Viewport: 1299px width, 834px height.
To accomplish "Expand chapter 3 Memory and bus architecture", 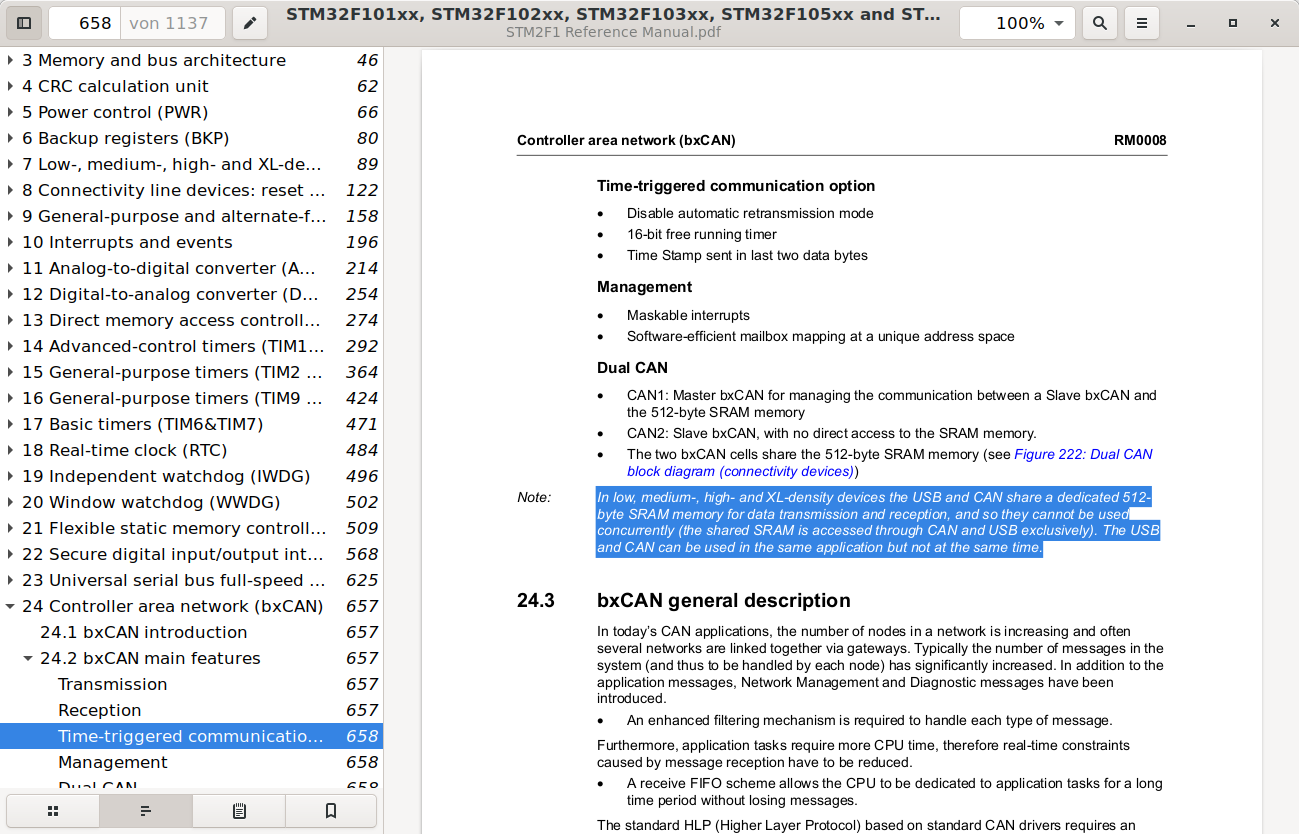I will [10, 60].
